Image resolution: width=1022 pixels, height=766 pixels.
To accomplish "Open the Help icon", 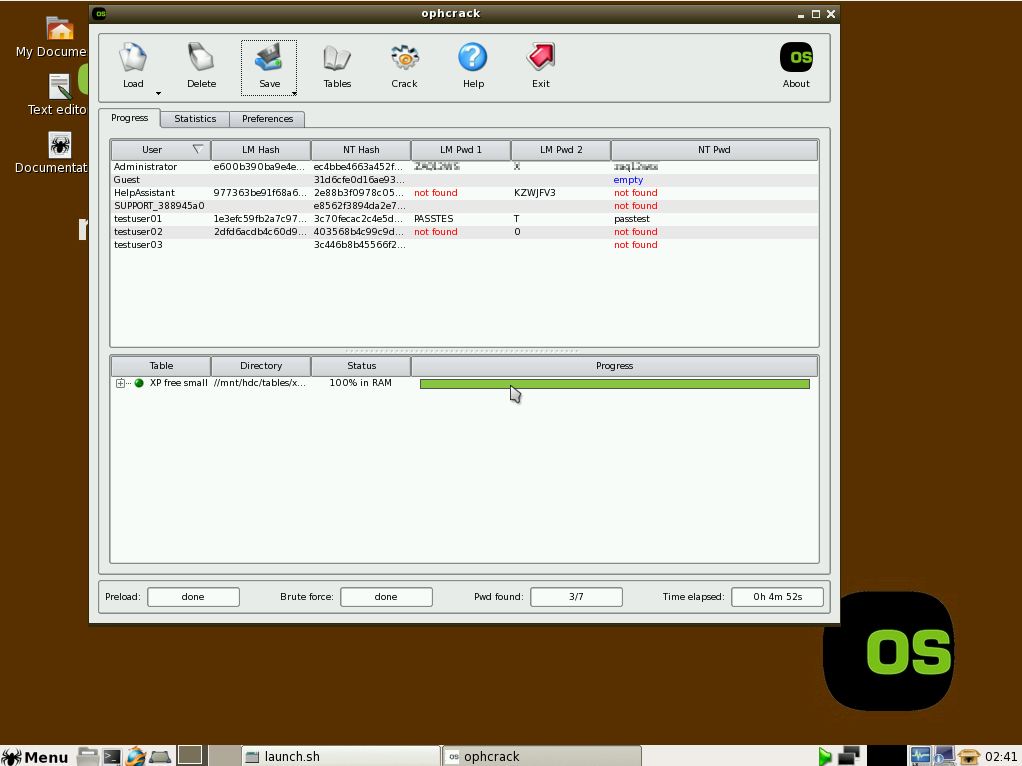I will [x=473, y=65].
